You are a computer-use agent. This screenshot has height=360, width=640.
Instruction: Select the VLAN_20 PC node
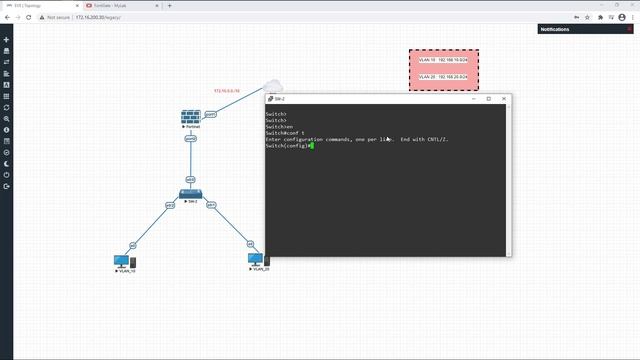[258, 260]
